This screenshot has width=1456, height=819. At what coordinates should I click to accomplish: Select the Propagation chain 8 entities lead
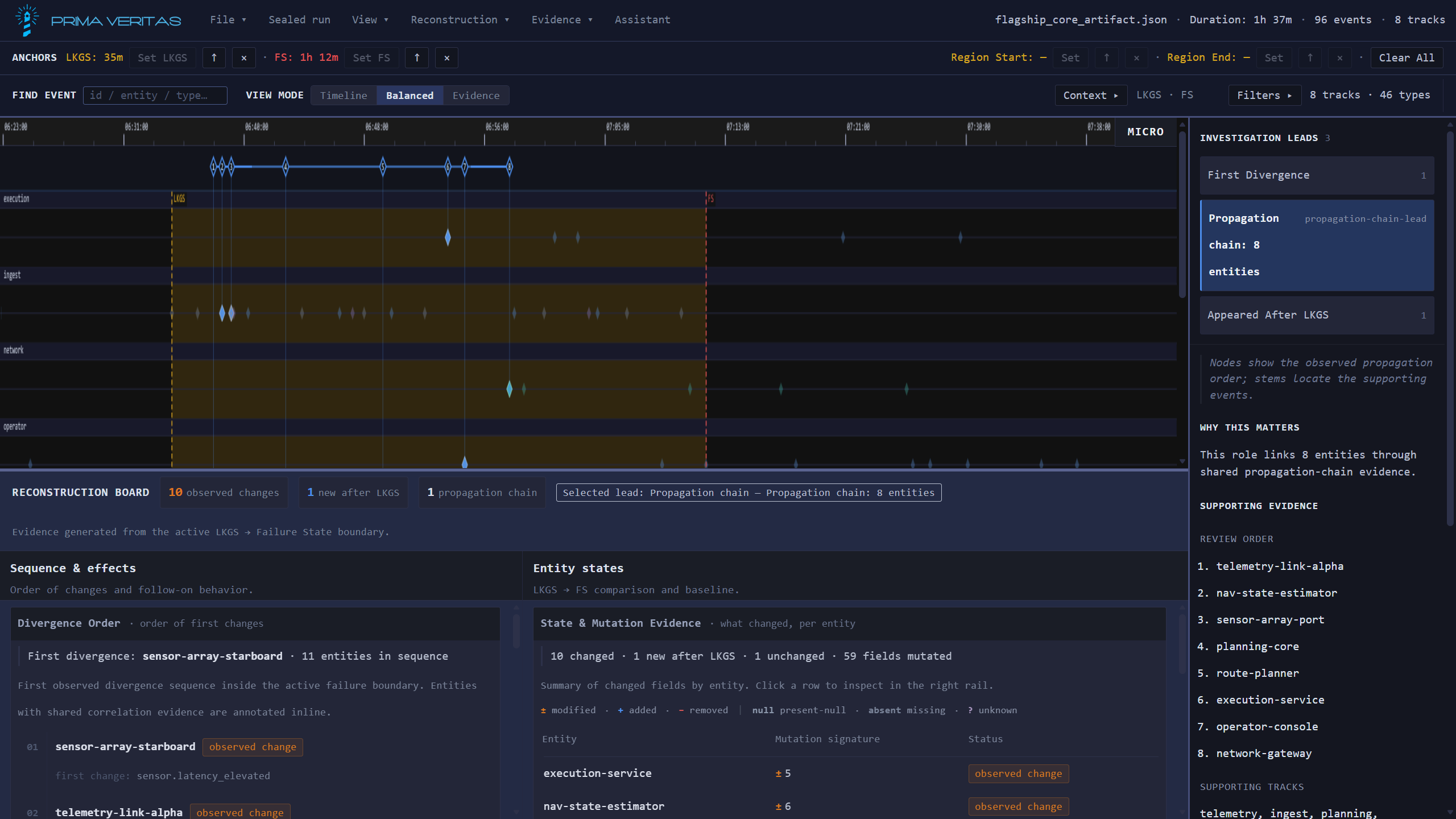1317,246
